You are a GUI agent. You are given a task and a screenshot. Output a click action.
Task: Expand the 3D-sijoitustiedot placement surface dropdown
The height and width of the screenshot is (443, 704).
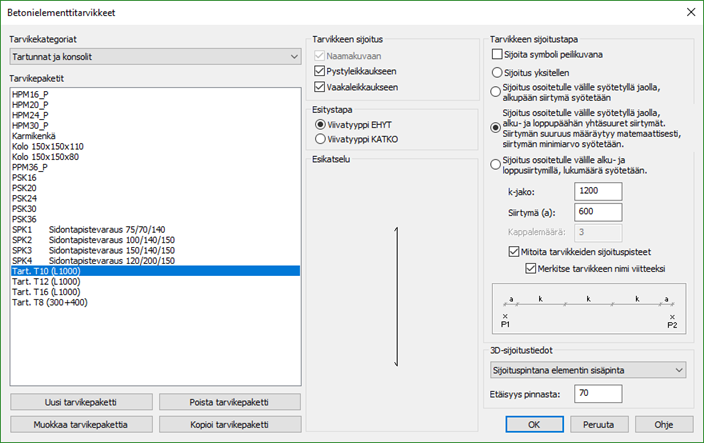pos(587,370)
